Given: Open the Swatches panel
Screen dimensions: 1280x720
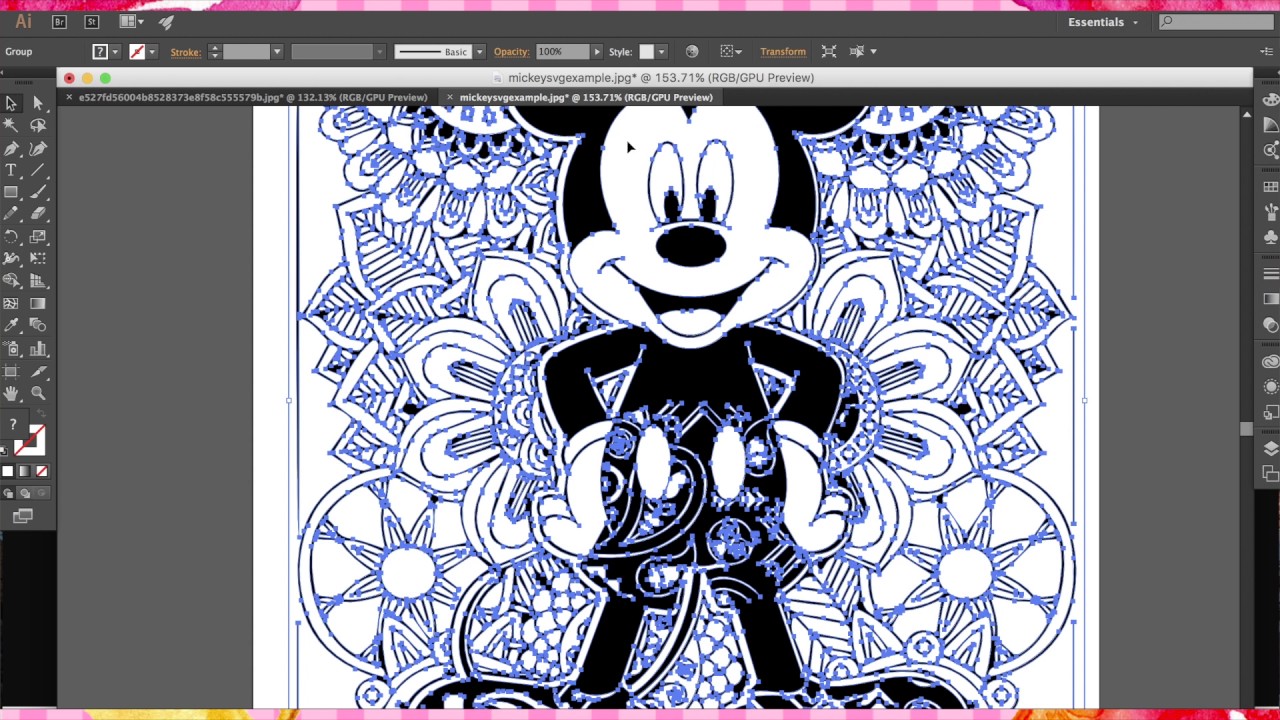Looking at the screenshot, I should pos(1271,187).
